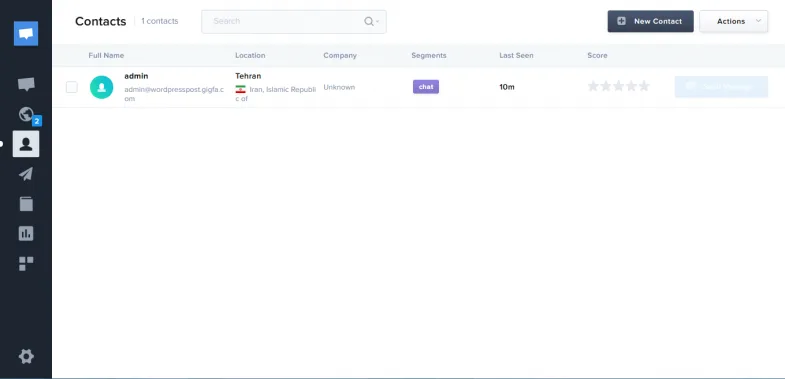The width and height of the screenshot is (785, 379).
Task: Click the Score column header
Action: pos(597,56)
